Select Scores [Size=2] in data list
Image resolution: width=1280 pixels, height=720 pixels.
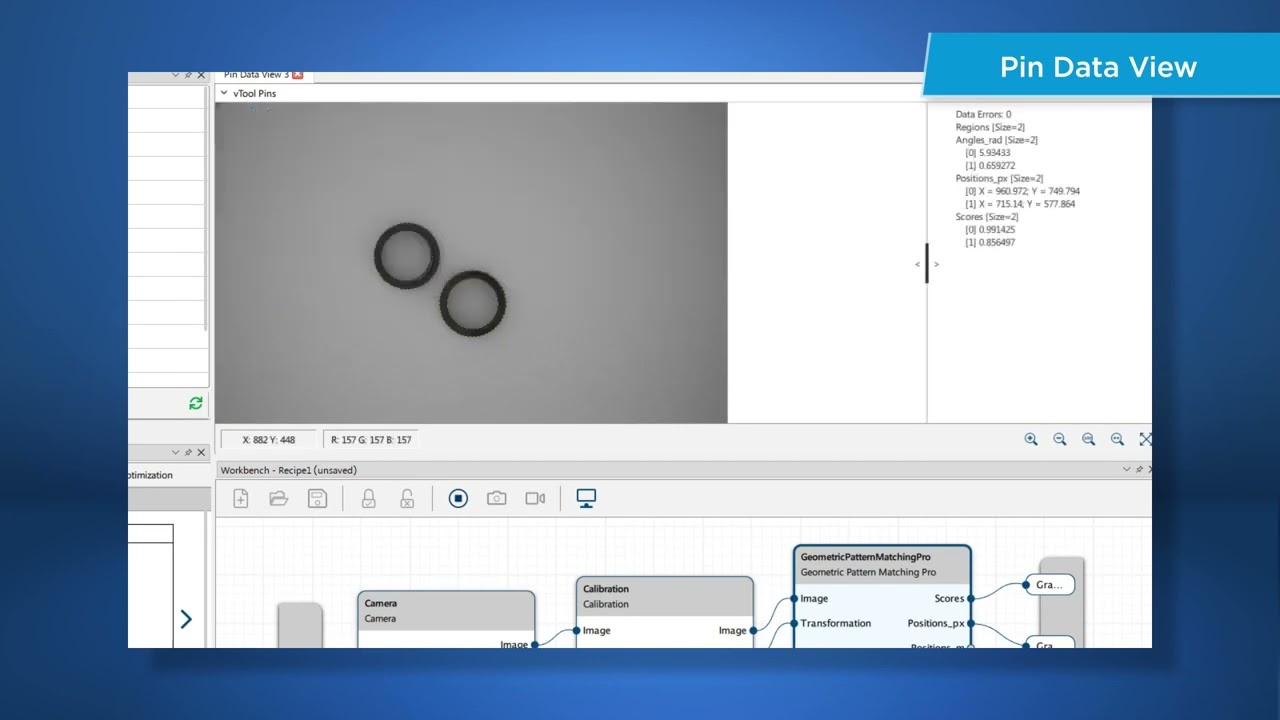click(986, 217)
